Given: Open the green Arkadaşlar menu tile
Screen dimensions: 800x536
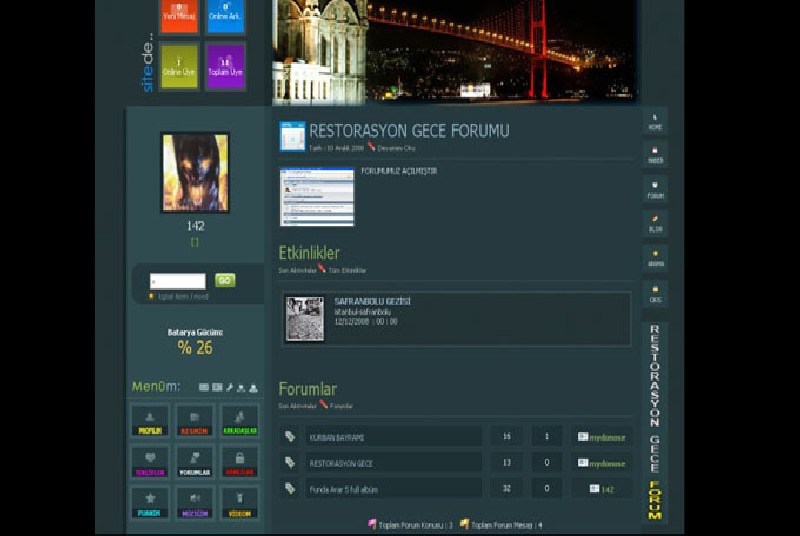Looking at the screenshot, I should (240, 421).
